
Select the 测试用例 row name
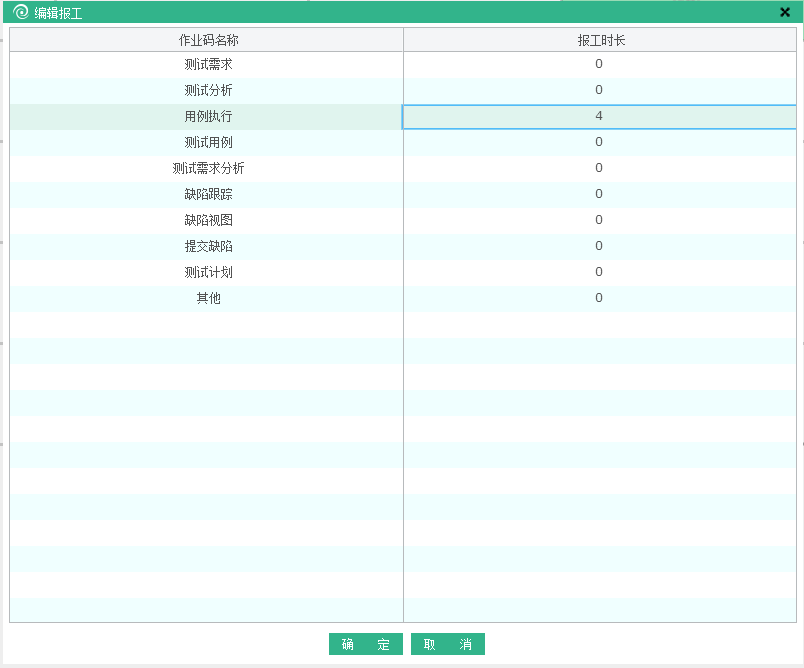(x=208, y=142)
